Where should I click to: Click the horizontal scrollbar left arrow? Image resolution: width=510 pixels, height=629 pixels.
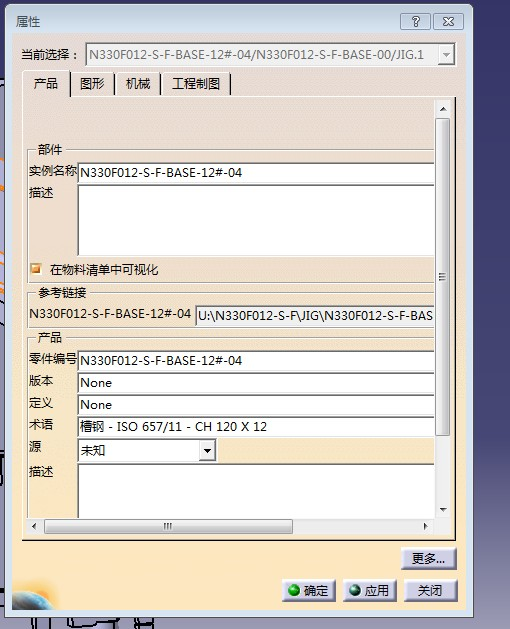pyautogui.click(x=34, y=526)
